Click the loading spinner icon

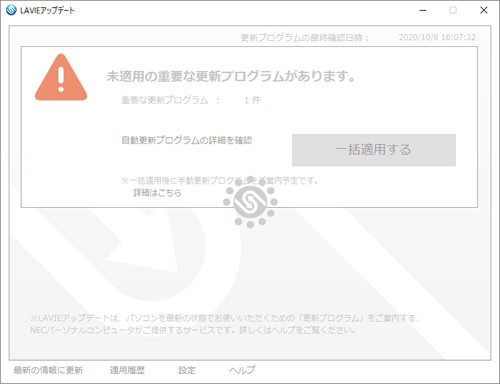point(250,202)
